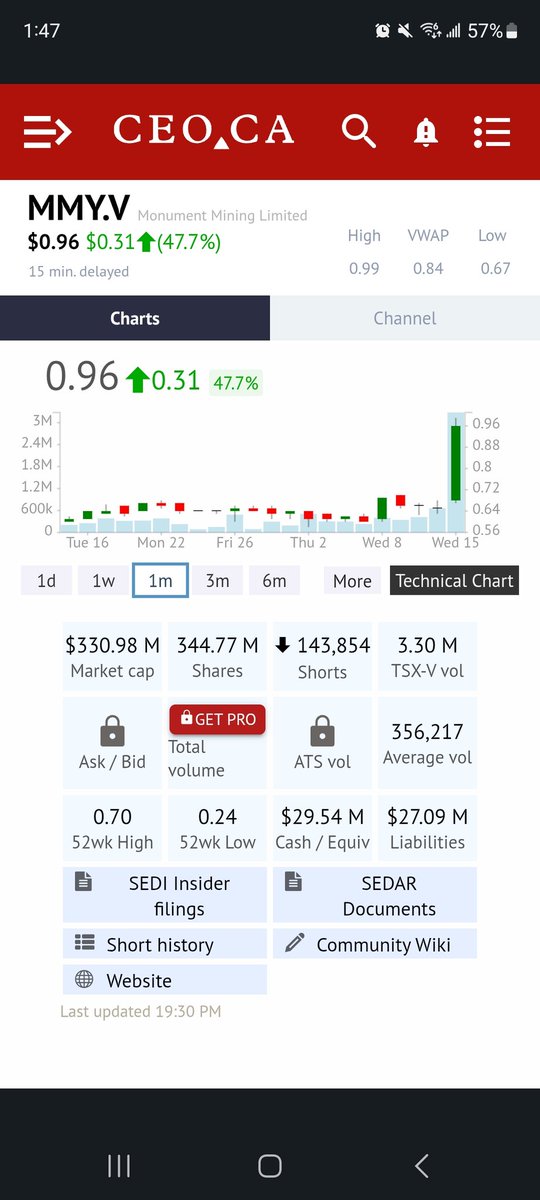Tap the Shorts down arrow icon
540x1200 pixels.
coord(283,645)
